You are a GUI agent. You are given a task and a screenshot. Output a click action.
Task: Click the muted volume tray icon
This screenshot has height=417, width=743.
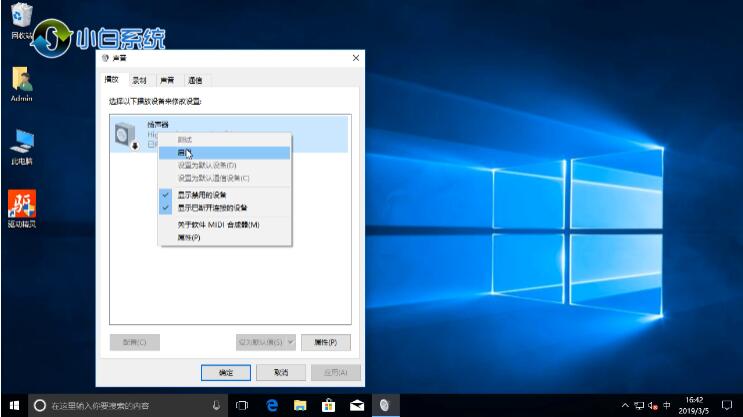pyautogui.click(x=653, y=406)
